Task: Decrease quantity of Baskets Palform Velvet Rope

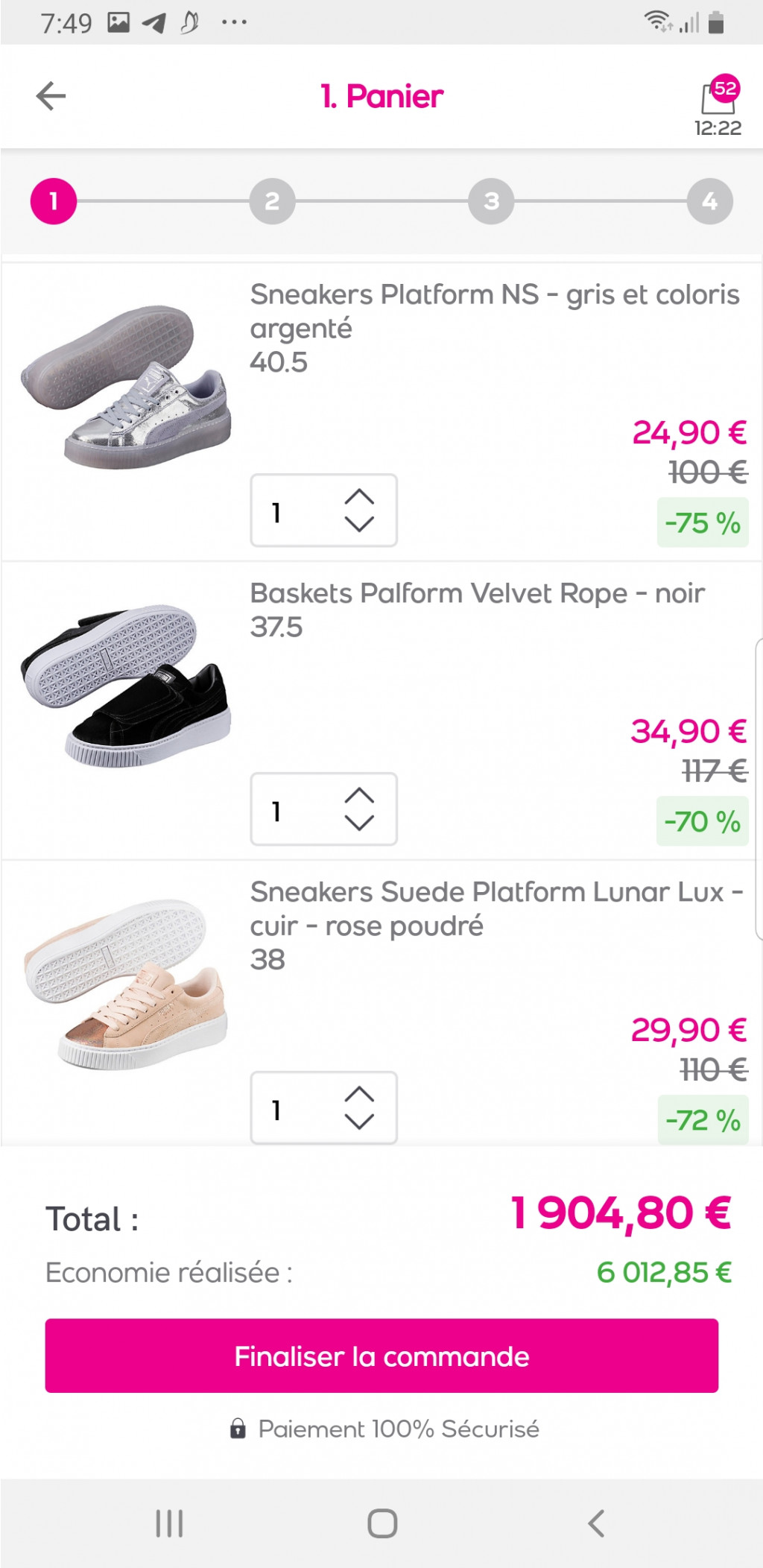Action: point(359,823)
